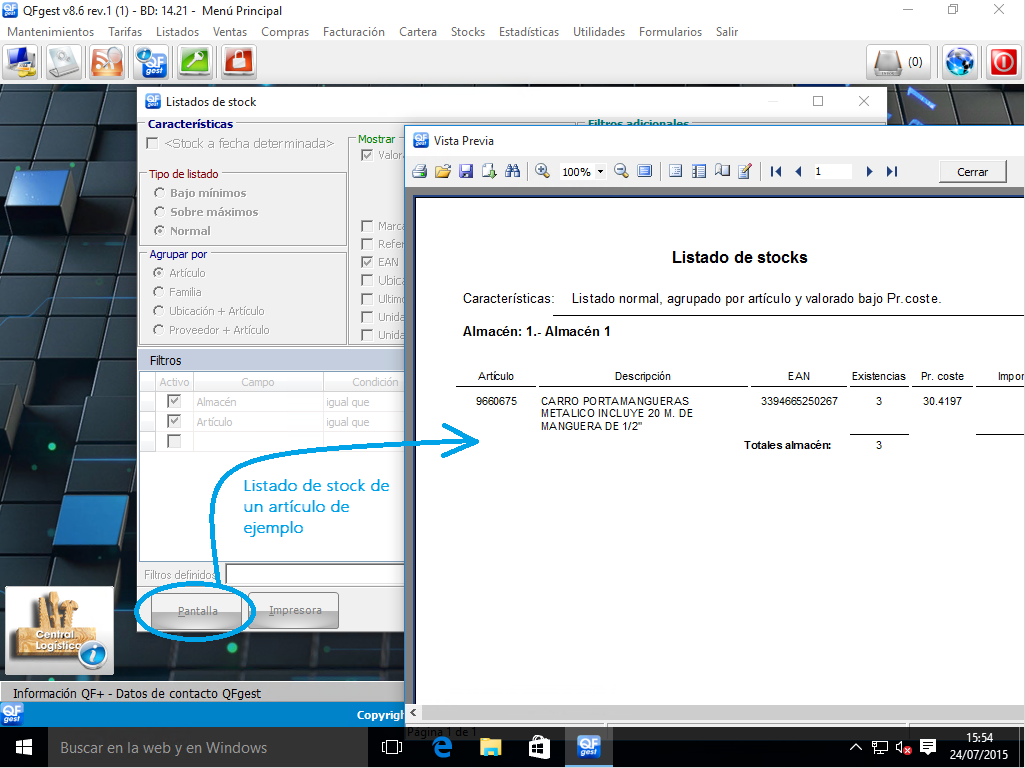The width and height of the screenshot is (1025, 768).
Task: Group by Proveedor + Artículo
Action: tap(158, 329)
